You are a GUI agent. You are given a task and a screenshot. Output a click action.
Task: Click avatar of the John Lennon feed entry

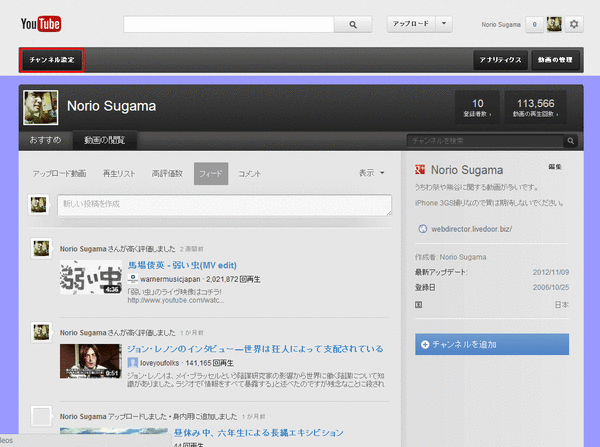coord(41,332)
